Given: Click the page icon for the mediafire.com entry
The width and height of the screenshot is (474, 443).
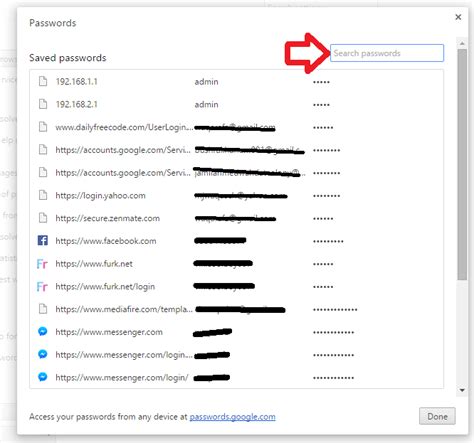Looking at the screenshot, I should click(43, 309).
